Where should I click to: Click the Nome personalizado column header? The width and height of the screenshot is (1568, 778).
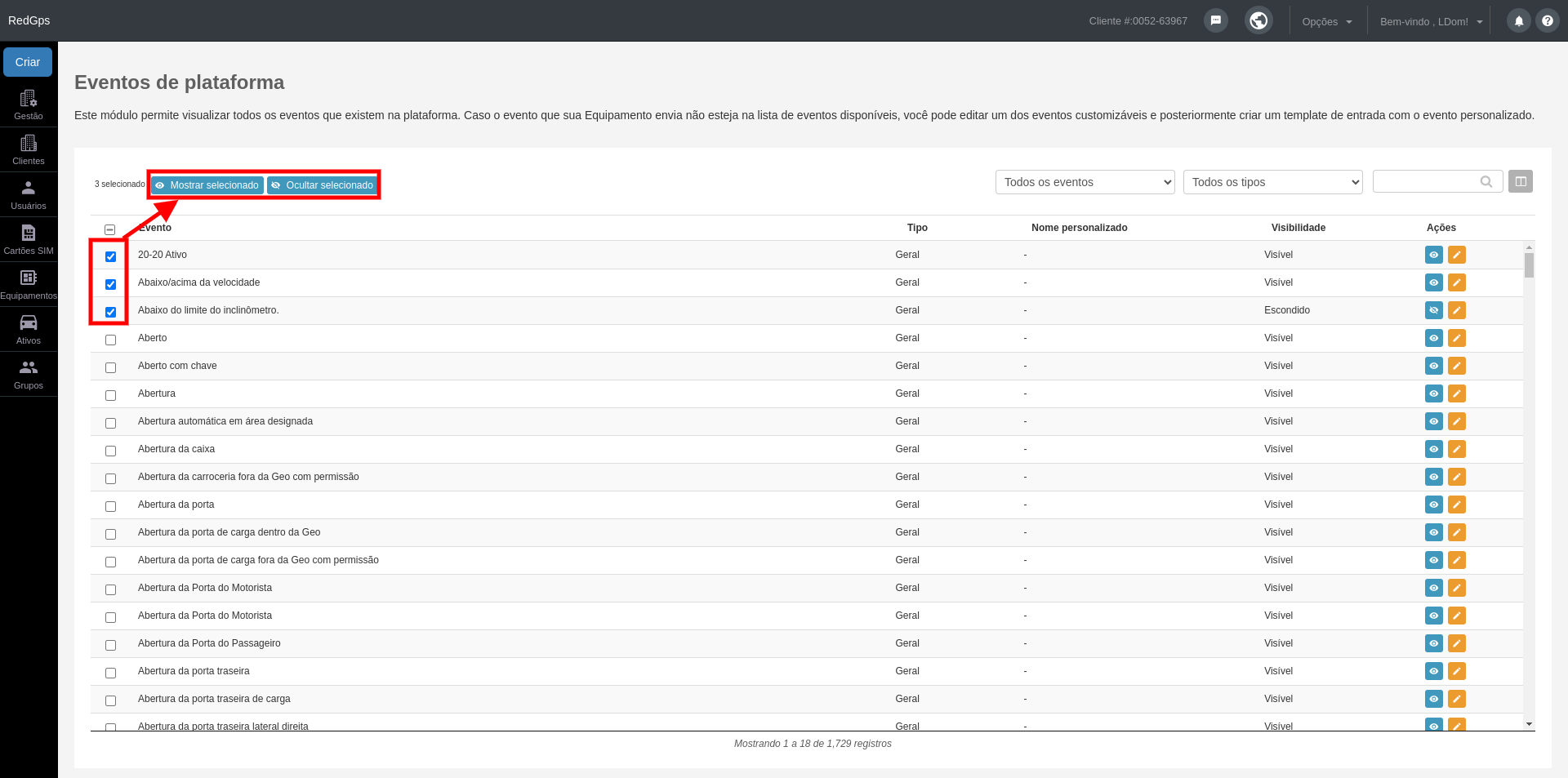pyautogui.click(x=1079, y=228)
